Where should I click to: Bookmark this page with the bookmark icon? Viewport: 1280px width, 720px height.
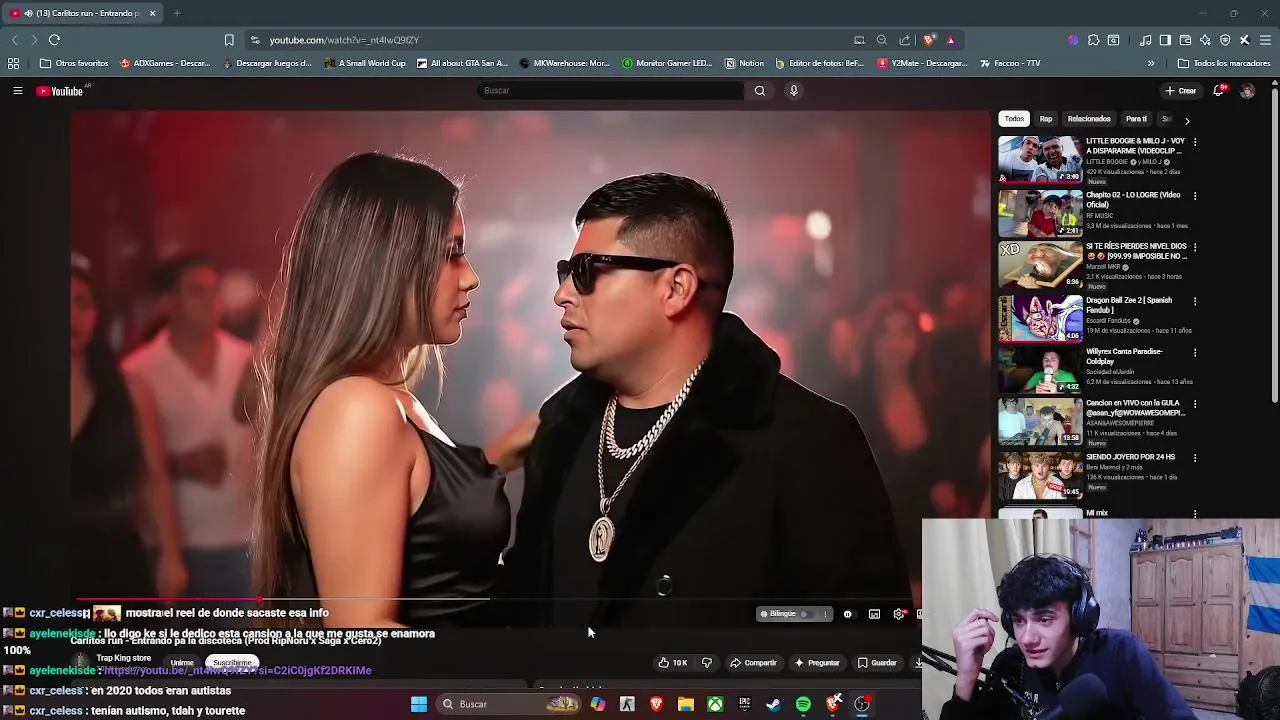point(229,40)
